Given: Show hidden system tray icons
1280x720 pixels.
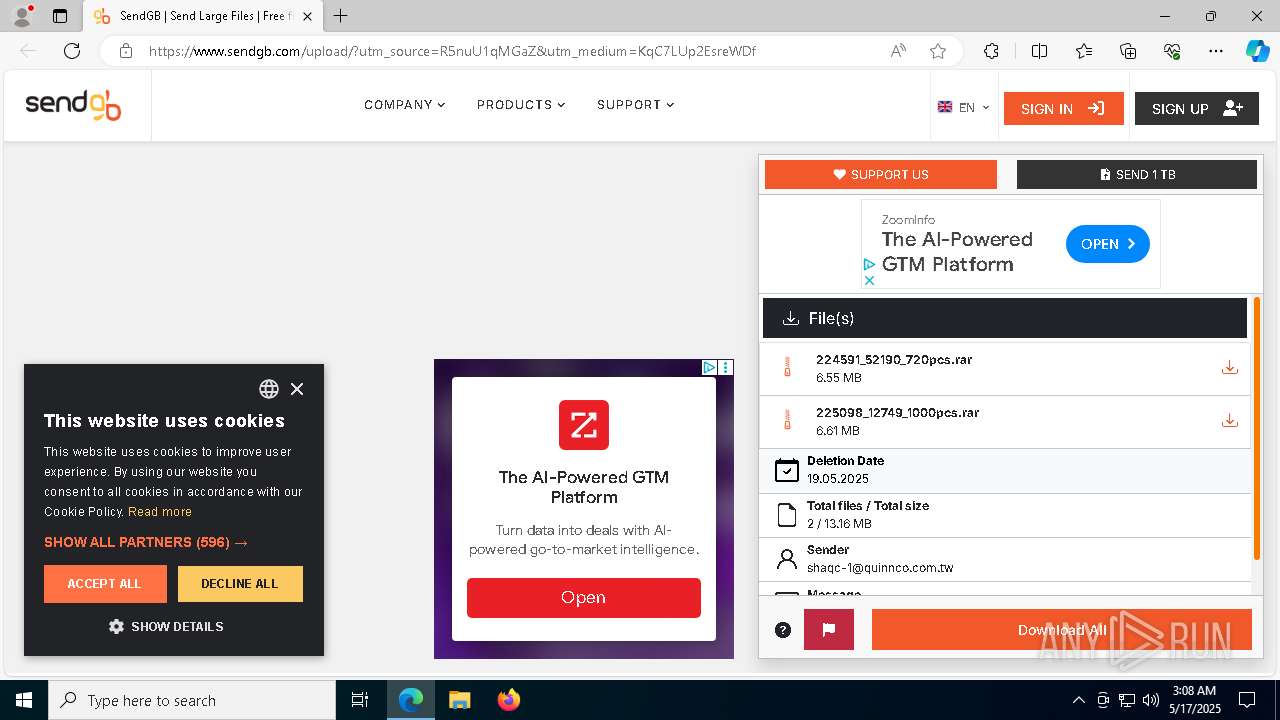Looking at the screenshot, I should click(x=1078, y=700).
